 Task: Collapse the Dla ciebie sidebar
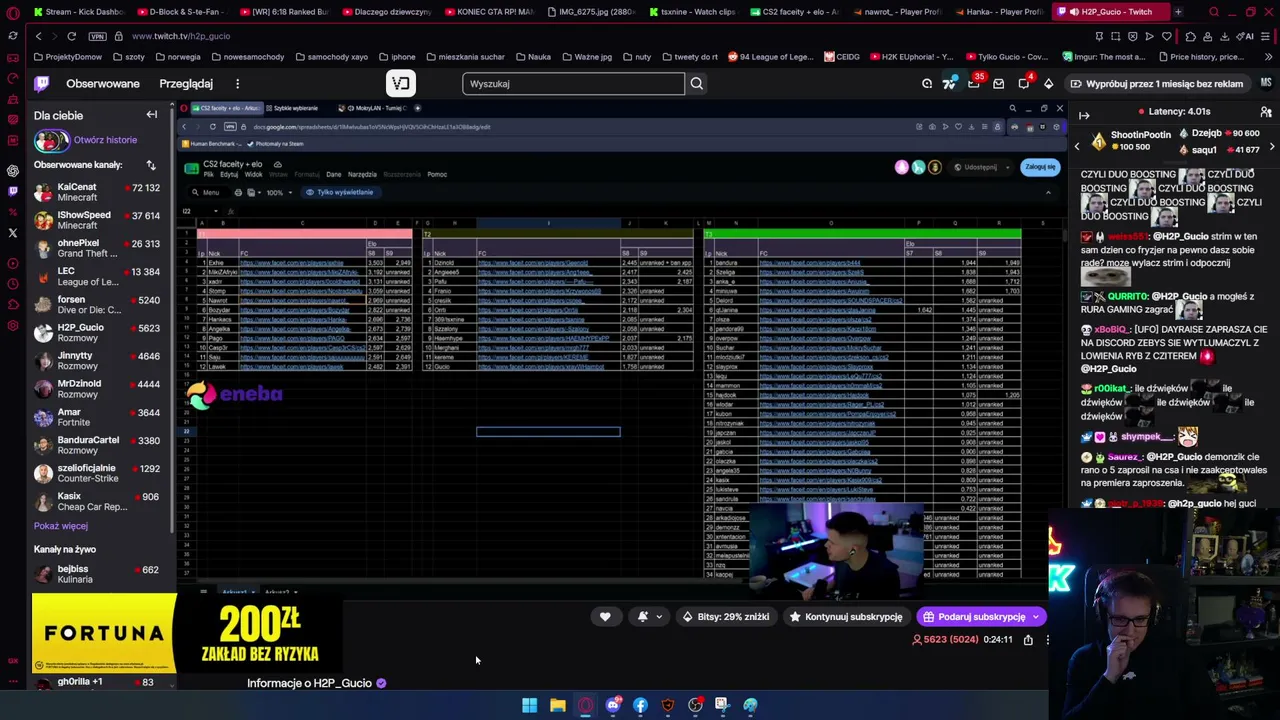152,115
